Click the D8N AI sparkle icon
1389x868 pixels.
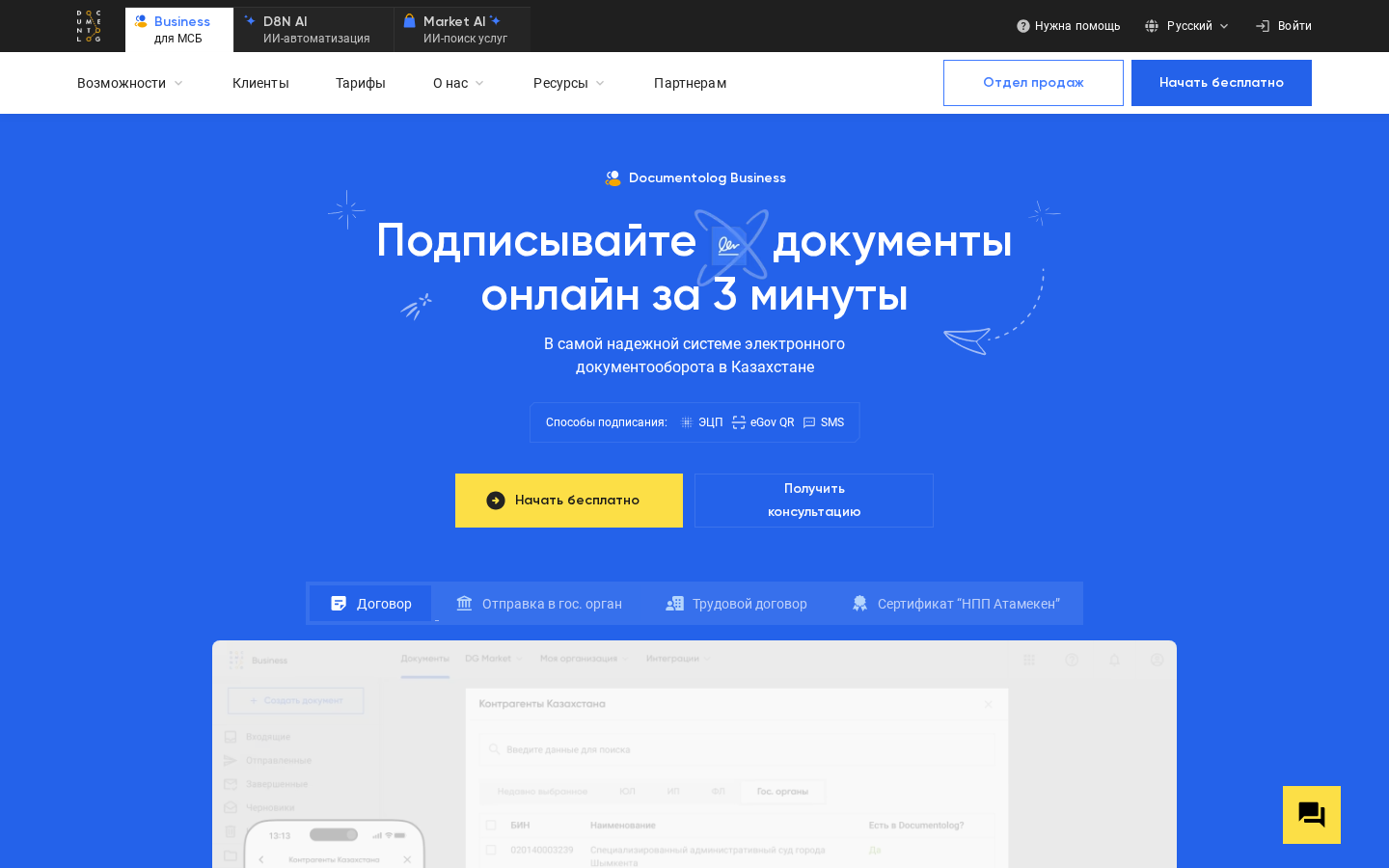(x=250, y=20)
